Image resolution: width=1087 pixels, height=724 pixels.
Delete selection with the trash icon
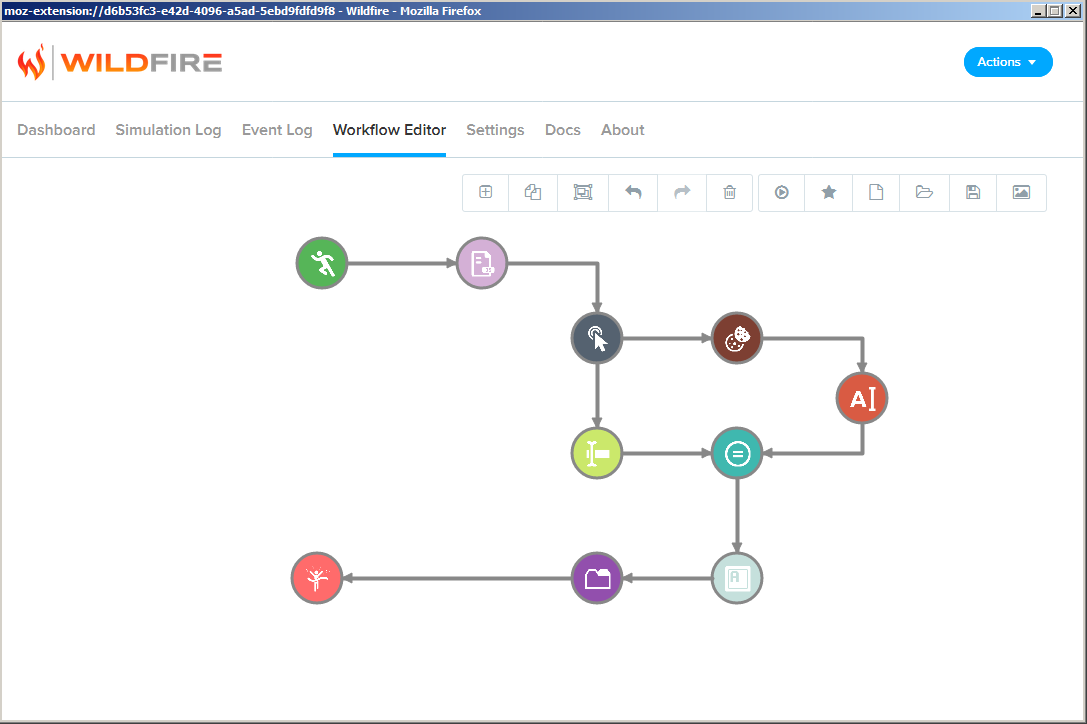click(x=730, y=193)
